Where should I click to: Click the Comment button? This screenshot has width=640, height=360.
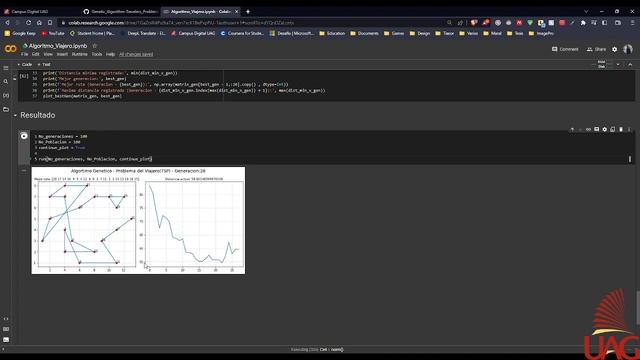pyautogui.click(x=565, y=49)
